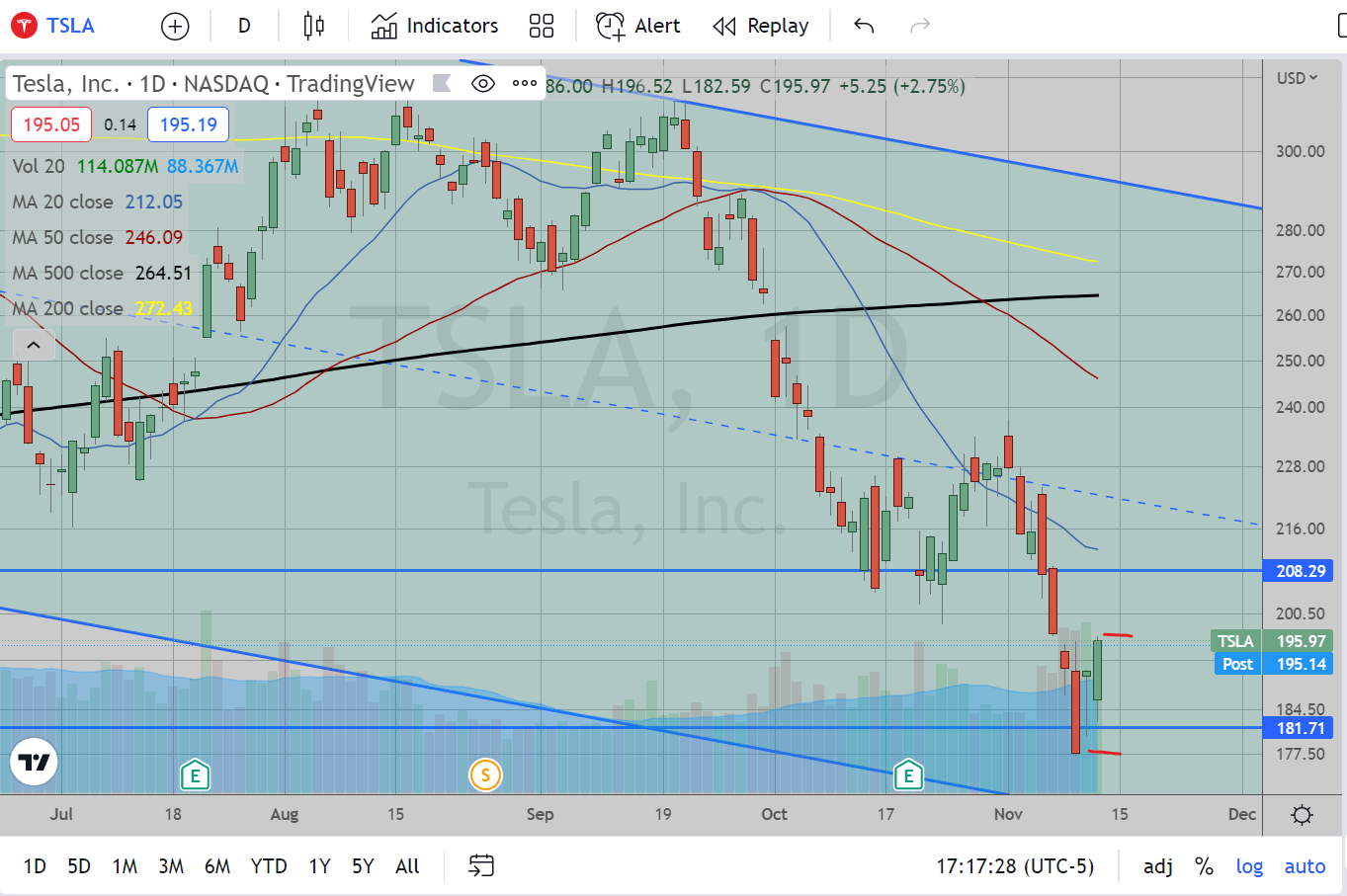1347x896 pixels.
Task: Open the three-dots more menu in legend
Action: click(x=525, y=84)
